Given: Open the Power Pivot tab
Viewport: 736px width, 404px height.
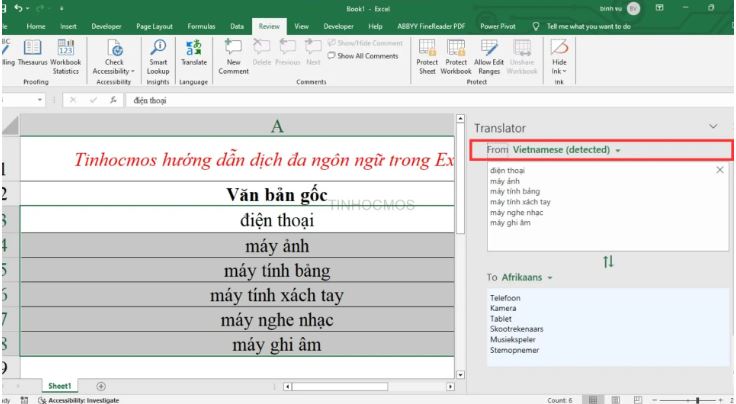Looking at the screenshot, I should pyautogui.click(x=498, y=26).
